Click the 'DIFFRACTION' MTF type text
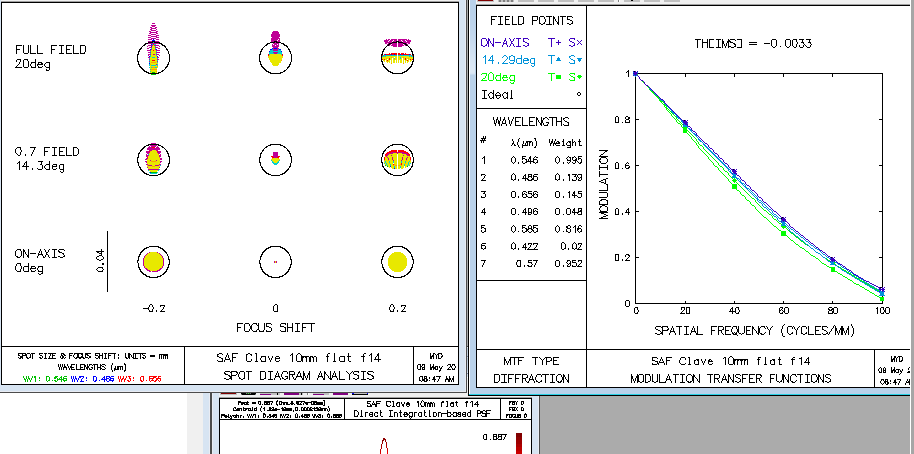 pyautogui.click(x=531, y=379)
